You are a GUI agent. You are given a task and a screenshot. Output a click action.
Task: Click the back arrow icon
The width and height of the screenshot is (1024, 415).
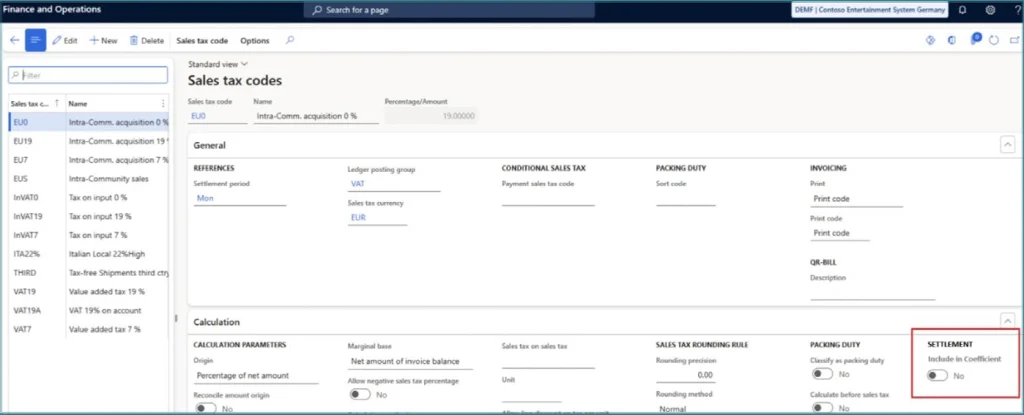(14, 41)
